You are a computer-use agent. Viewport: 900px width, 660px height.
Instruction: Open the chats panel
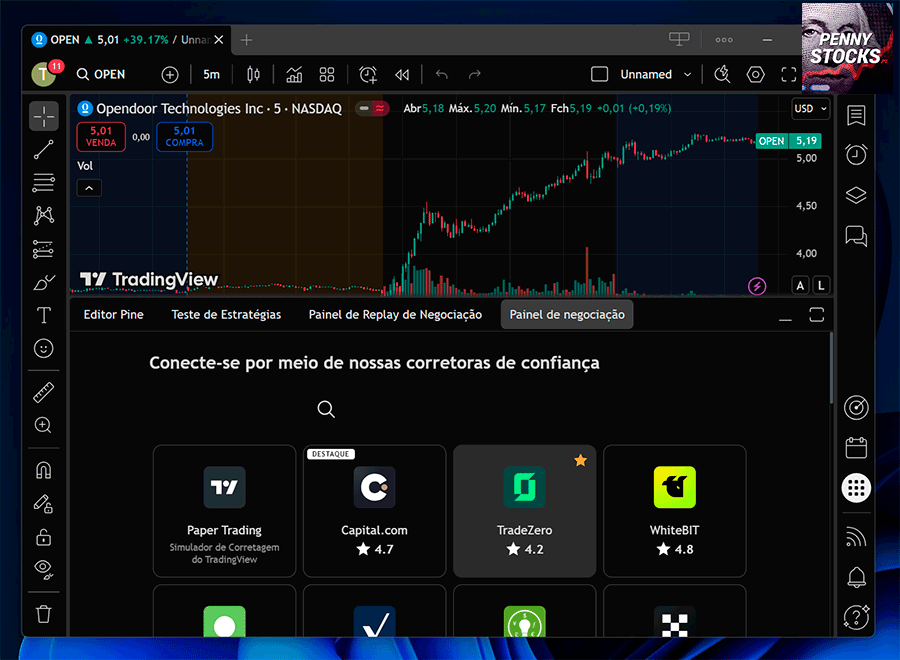pyautogui.click(x=856, y=236)
